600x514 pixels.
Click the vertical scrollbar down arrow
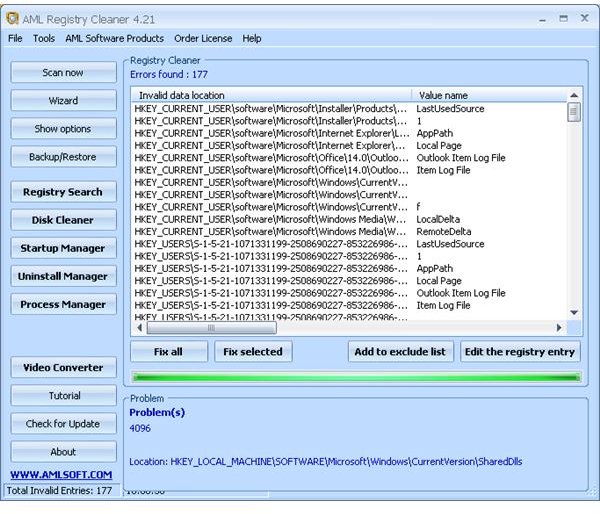pos(574,313)
